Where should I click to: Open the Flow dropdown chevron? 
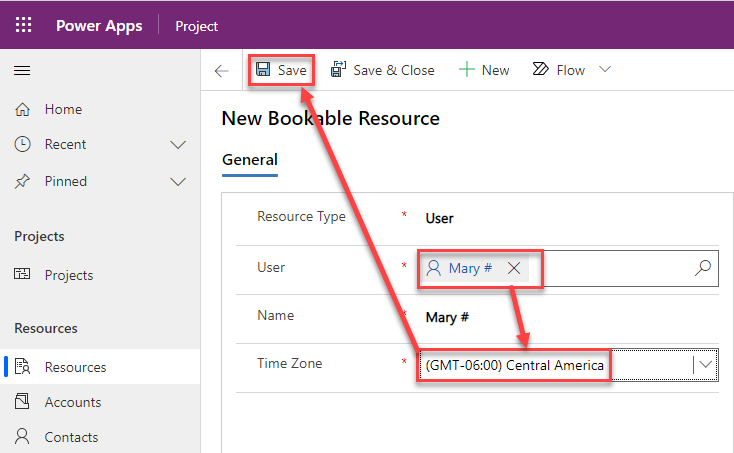pos(604,70)
